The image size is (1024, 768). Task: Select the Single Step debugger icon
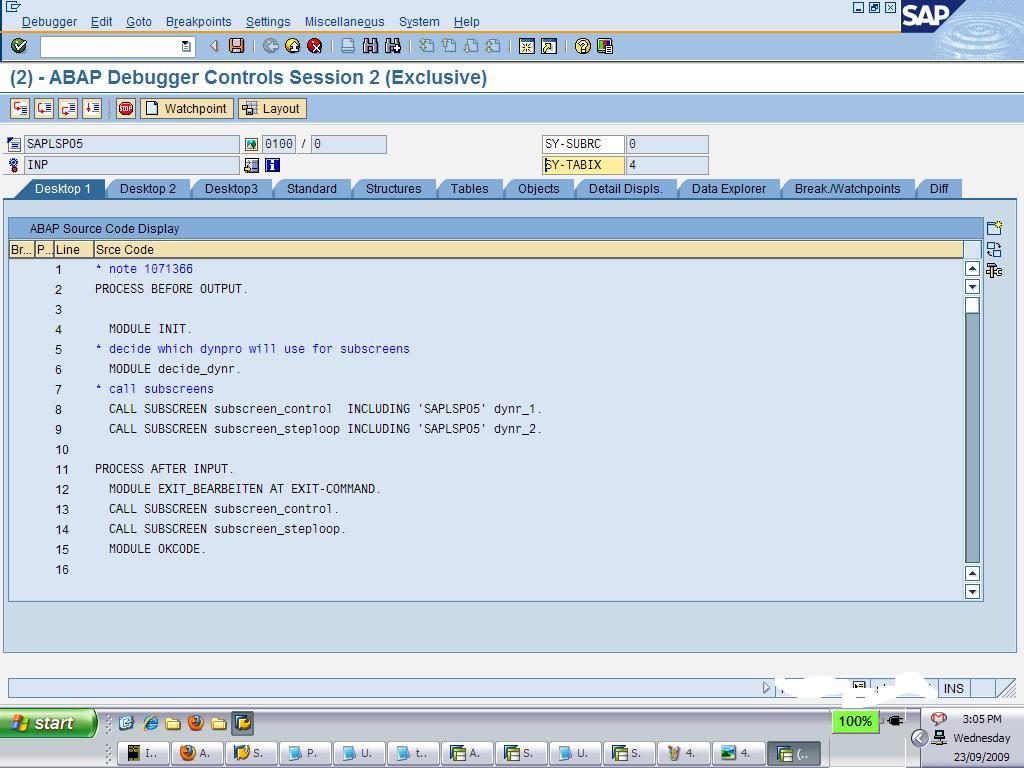click(20, 108)
